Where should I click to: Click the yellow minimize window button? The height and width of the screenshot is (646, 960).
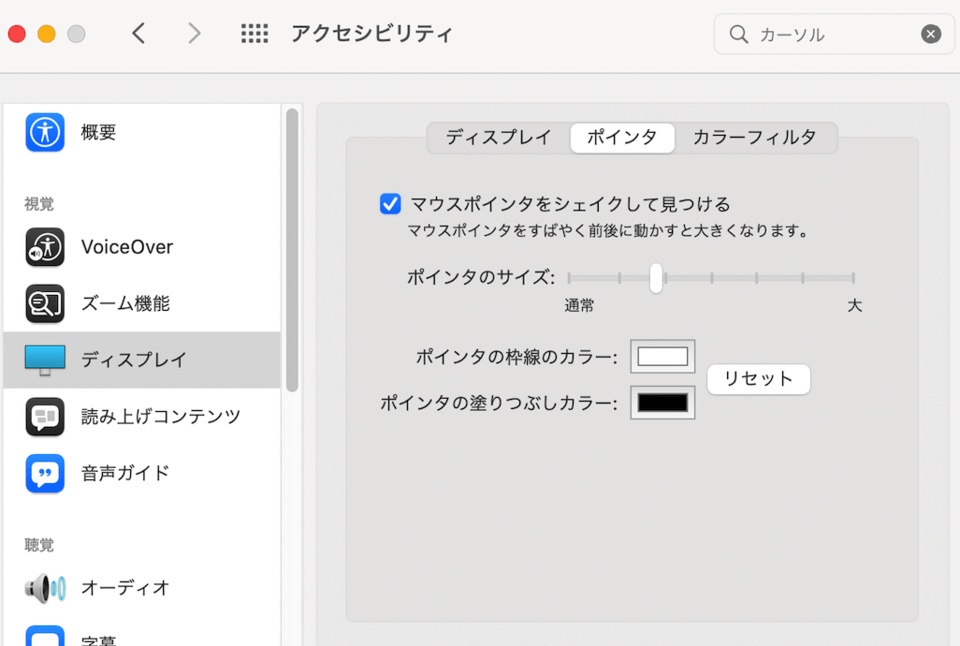coord(47,34)
